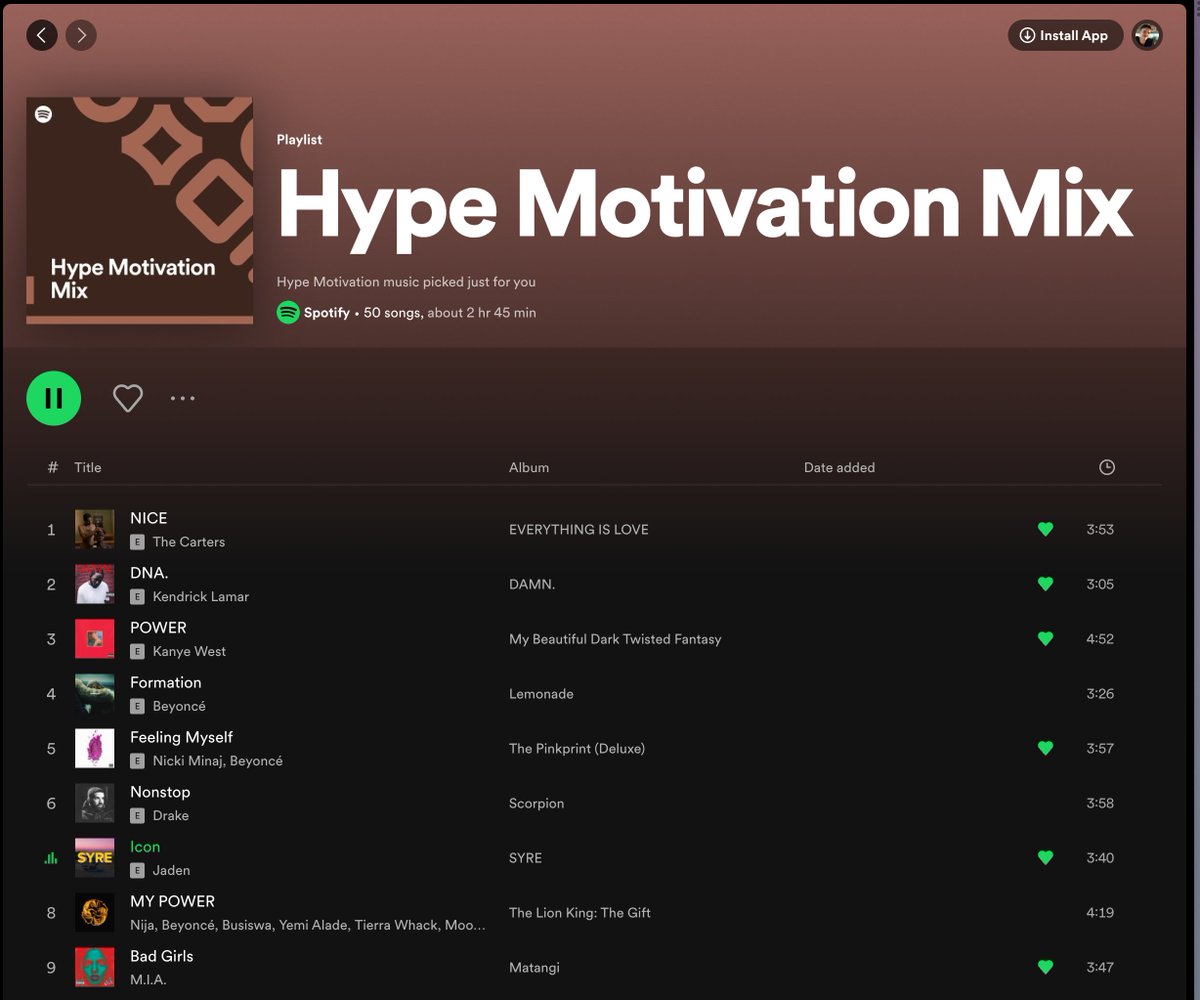This screenshot has width=1200, height=1000.
Task: Select the song title NICE
Action: [x=149, y=518]
